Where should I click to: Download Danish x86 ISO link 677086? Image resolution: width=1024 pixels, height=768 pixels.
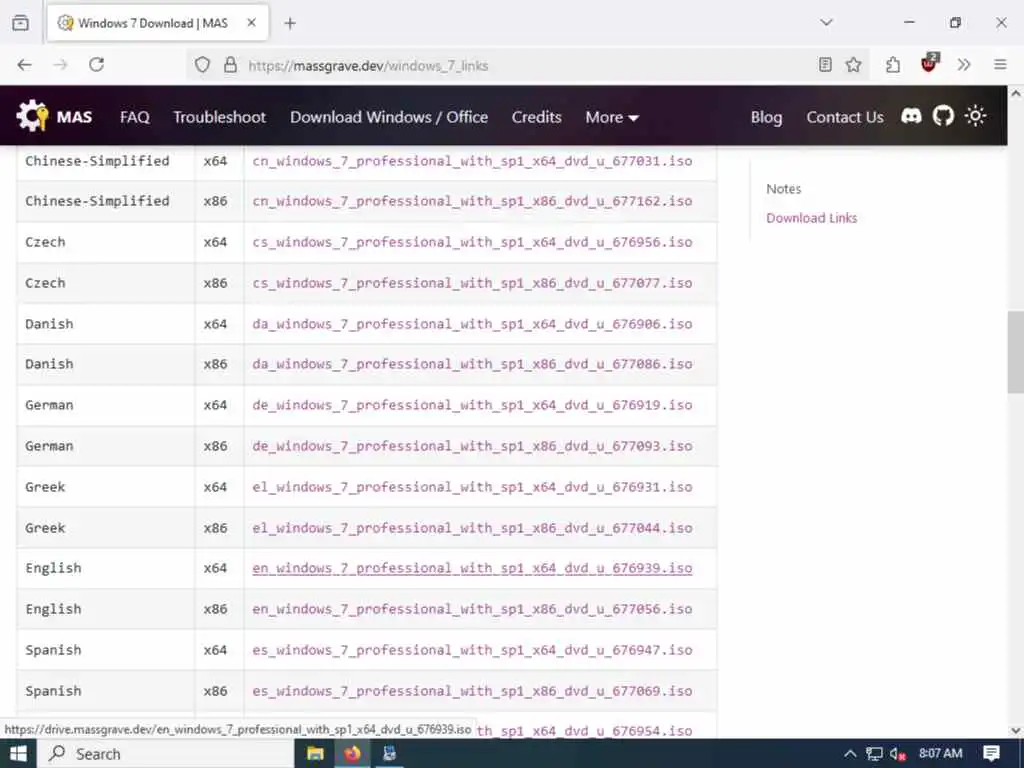[472, 364]
